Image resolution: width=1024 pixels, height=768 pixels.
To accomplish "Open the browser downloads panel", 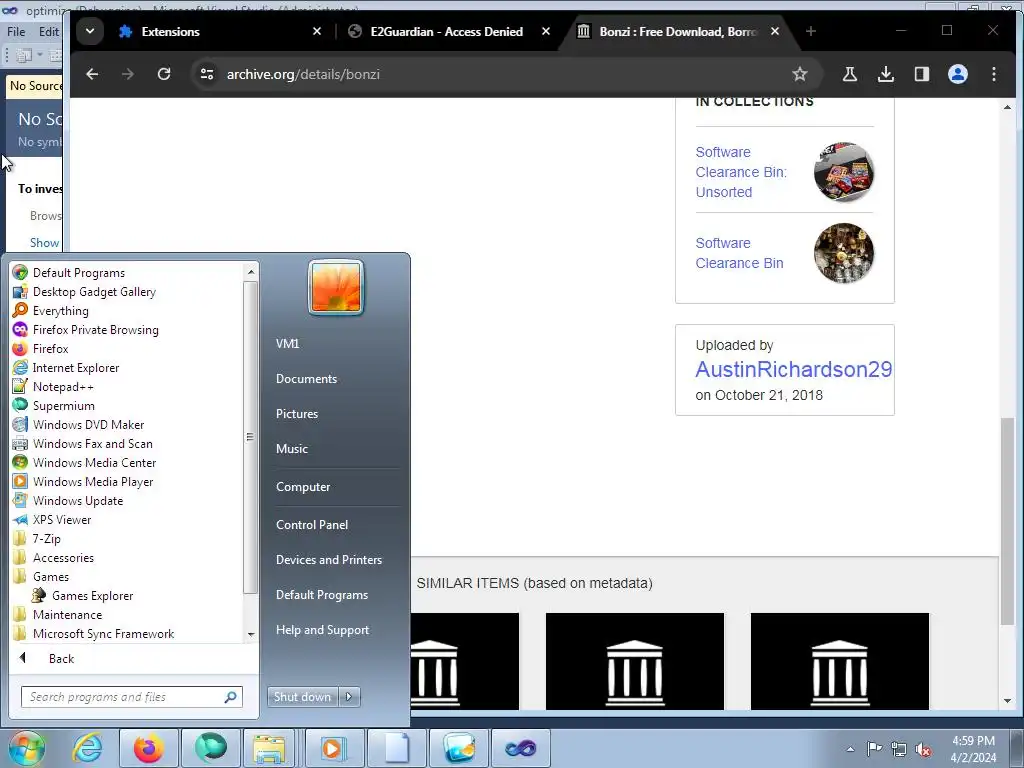I will (x=886, y=74).
